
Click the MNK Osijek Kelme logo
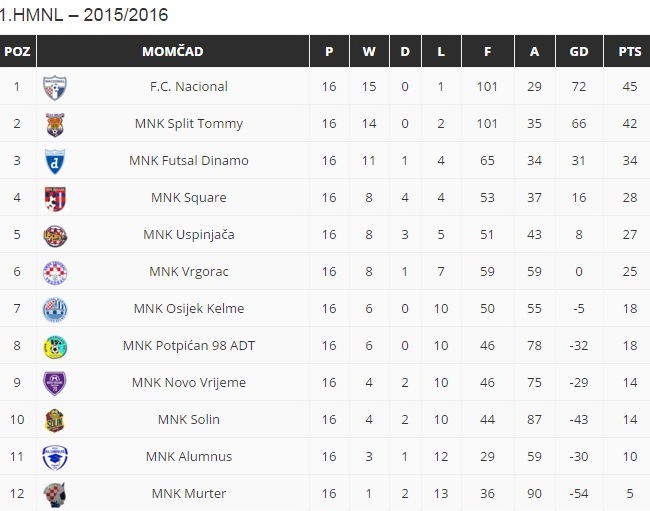click(x=55, y=309)
